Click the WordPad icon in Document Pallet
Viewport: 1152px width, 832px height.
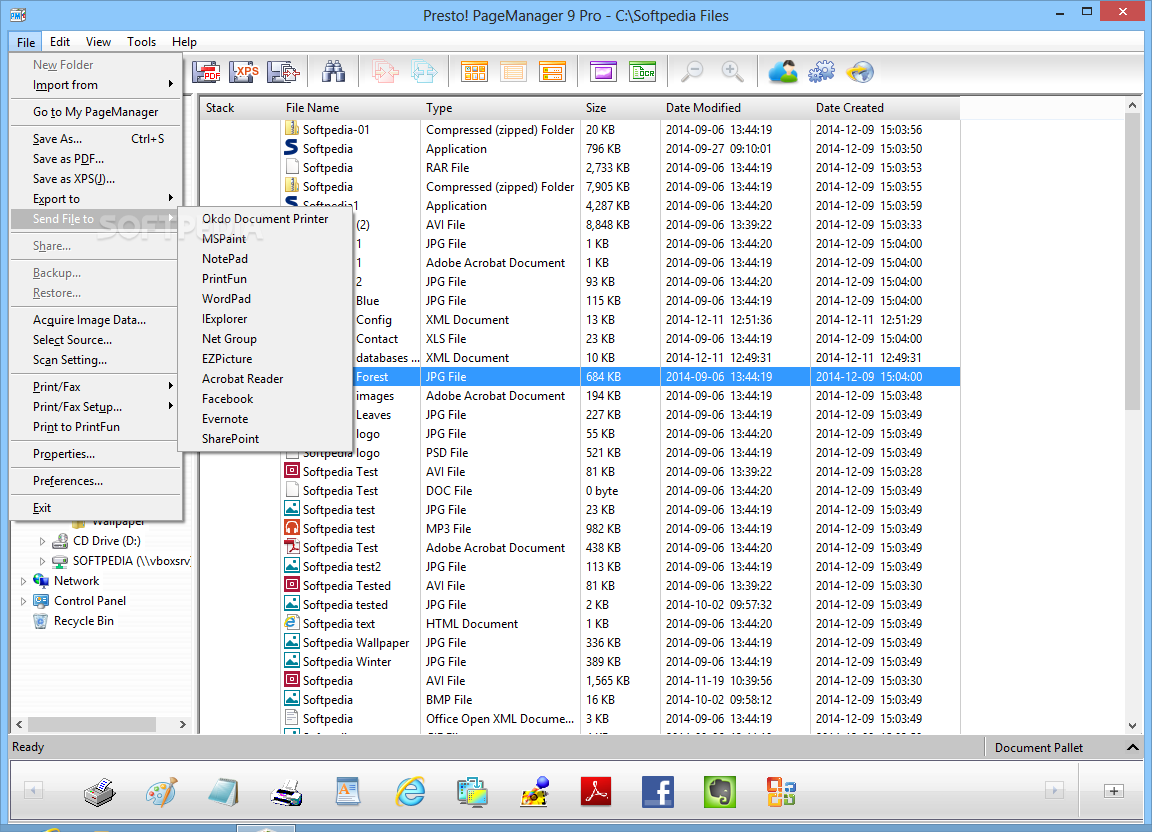(x=348, y=792)
